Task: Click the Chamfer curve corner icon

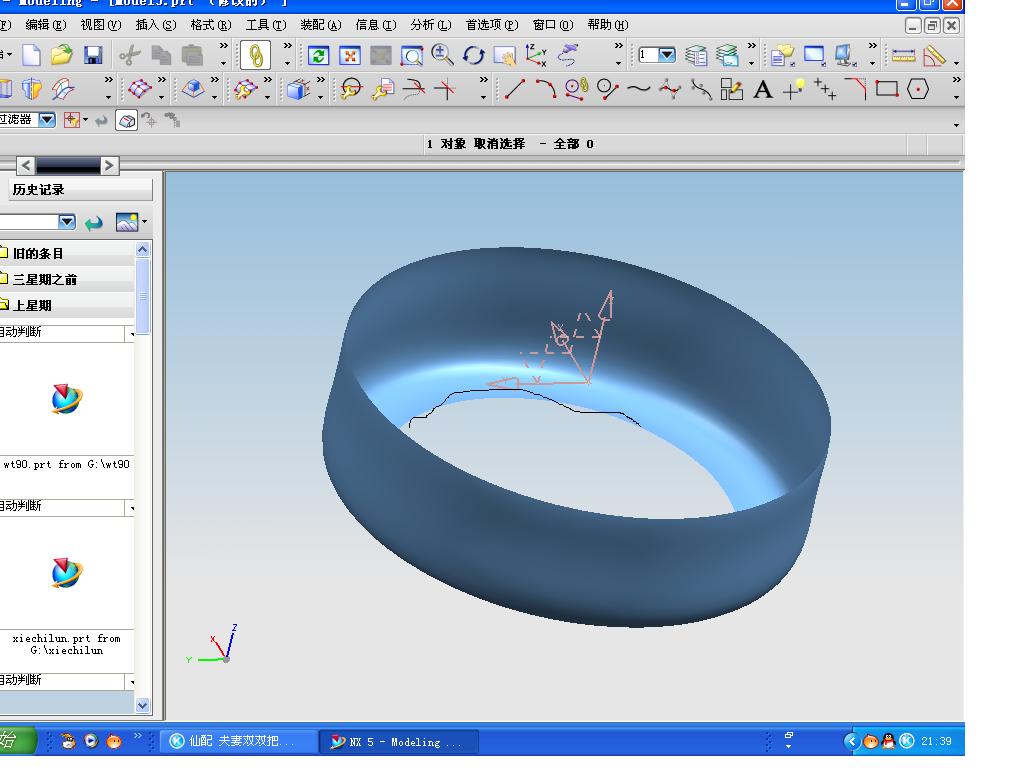Action: click(x=856, y=89)
